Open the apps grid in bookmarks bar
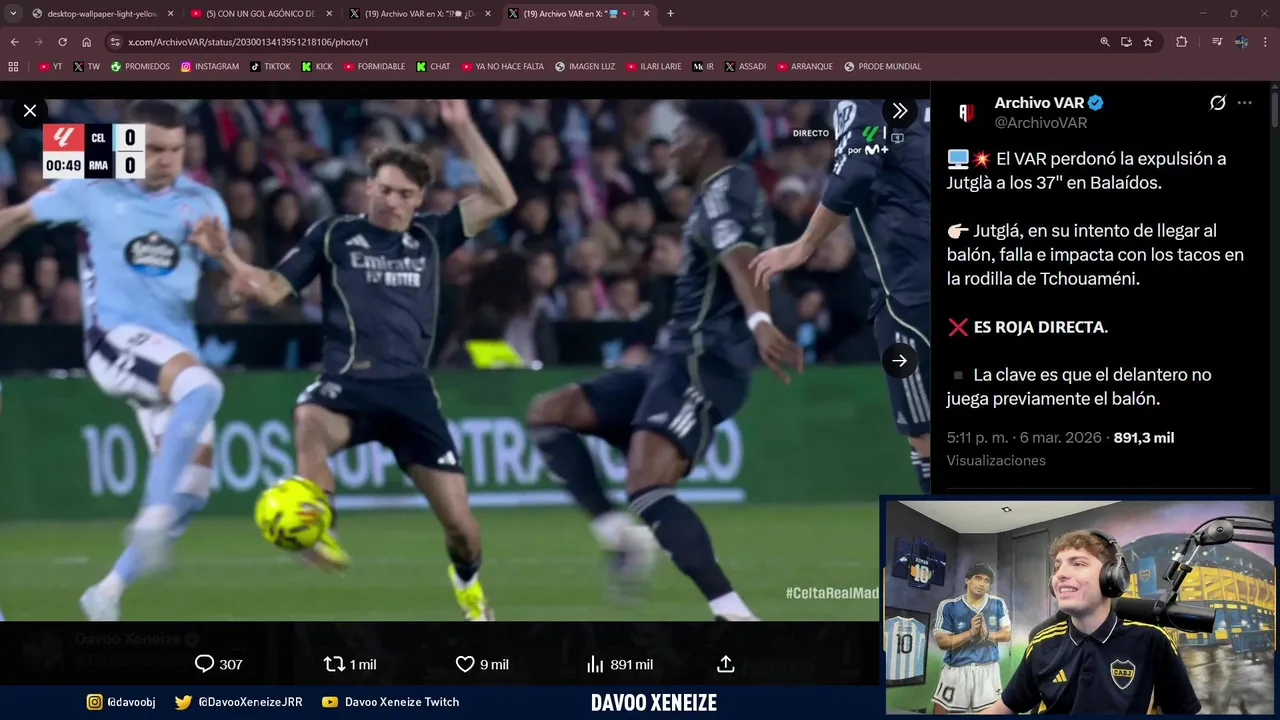1280x720 pixels. [13, 67]
